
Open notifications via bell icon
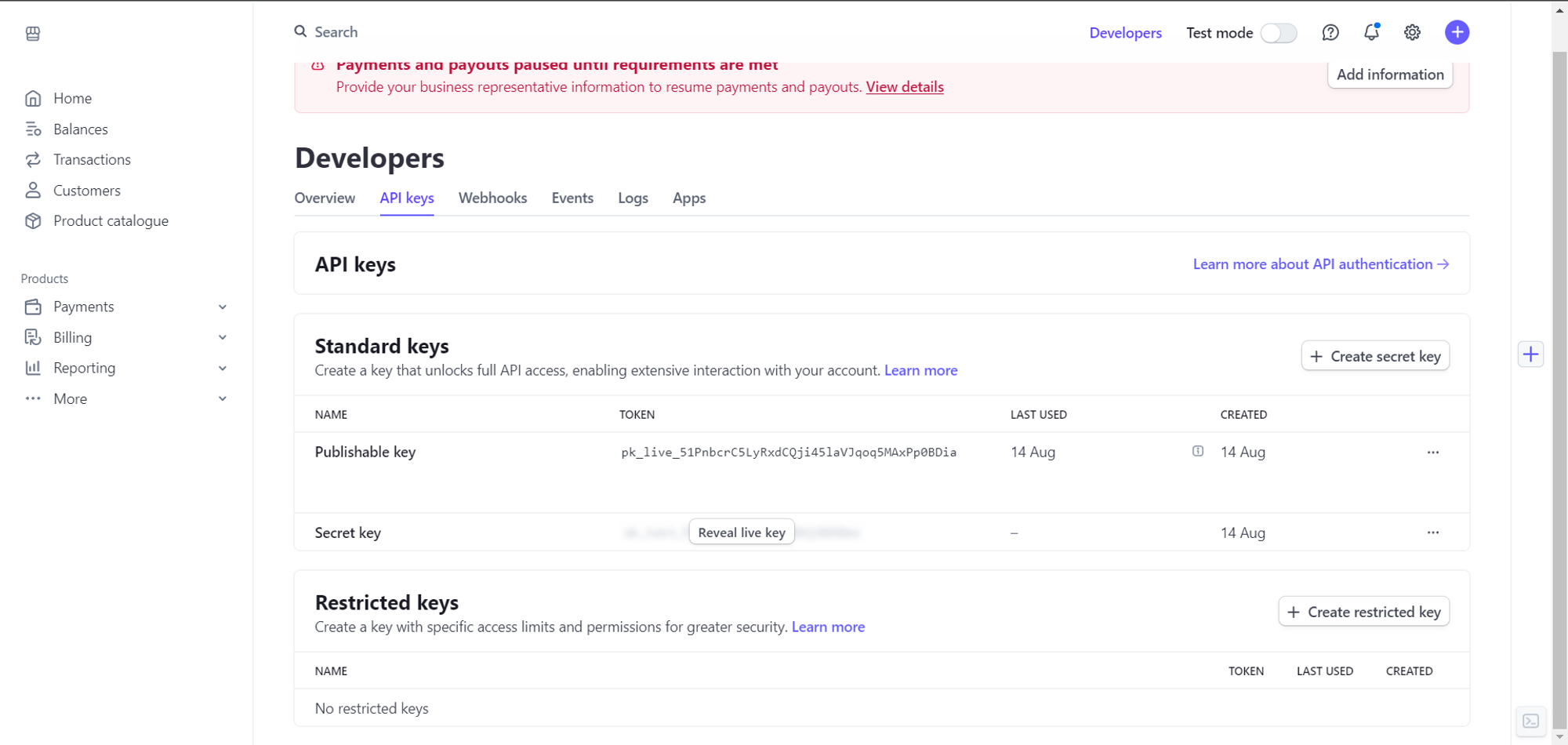coord(1371,32)
